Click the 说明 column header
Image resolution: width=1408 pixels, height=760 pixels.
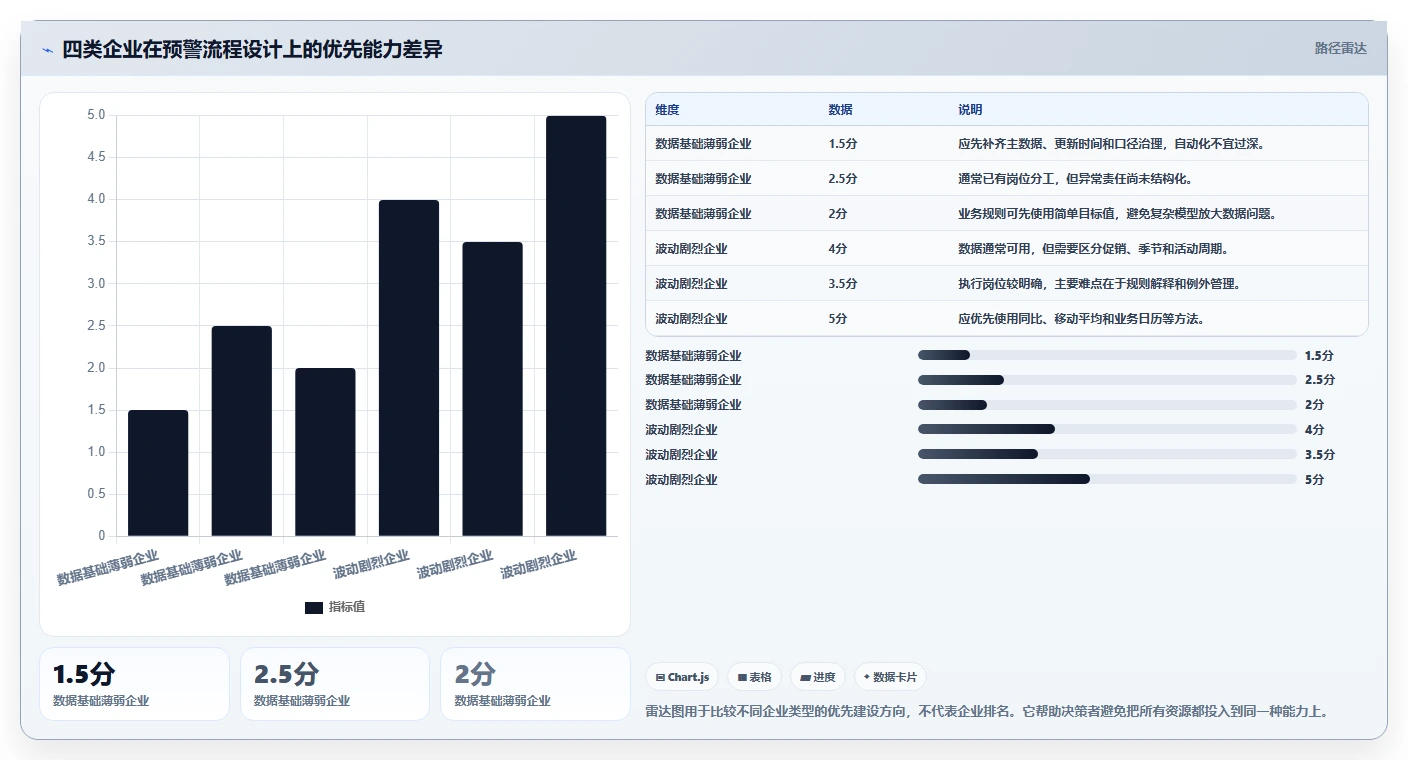pos(970,110)
